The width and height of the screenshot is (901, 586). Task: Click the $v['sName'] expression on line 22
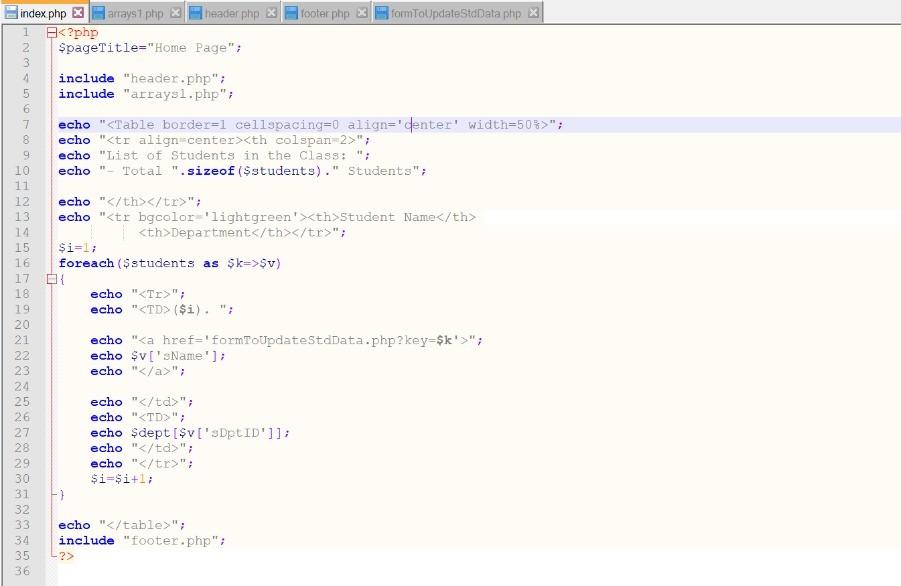point(175,356)
